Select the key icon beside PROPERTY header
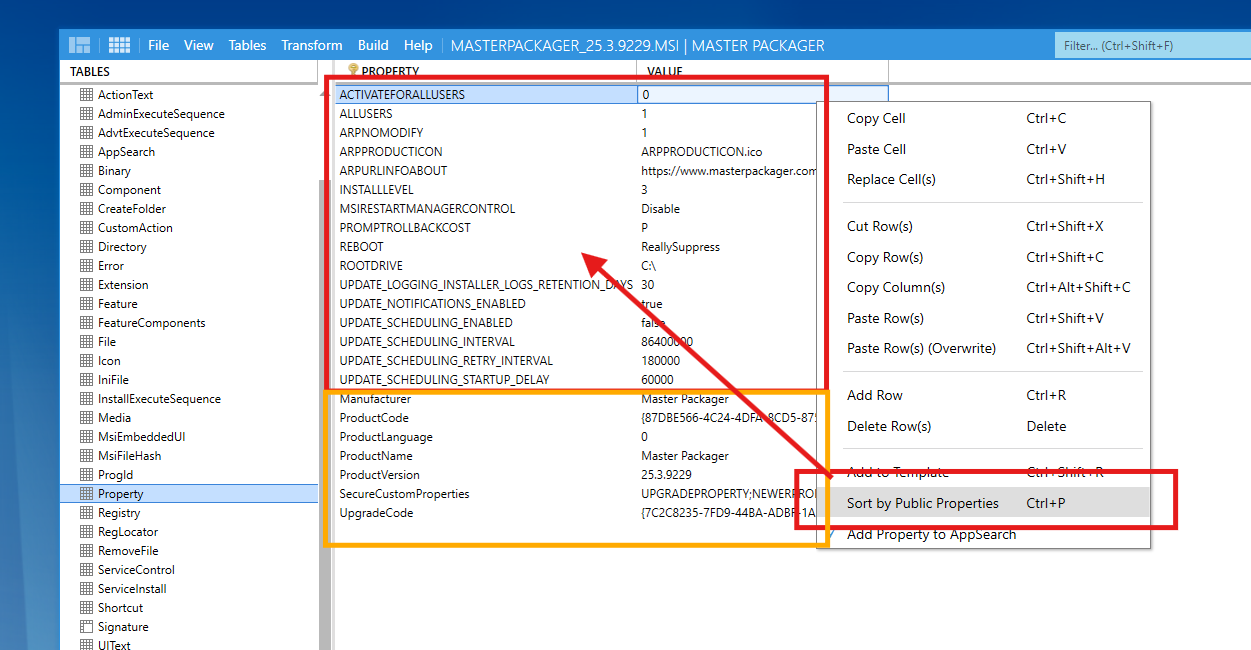1251x650 pixels. point(352,71)
